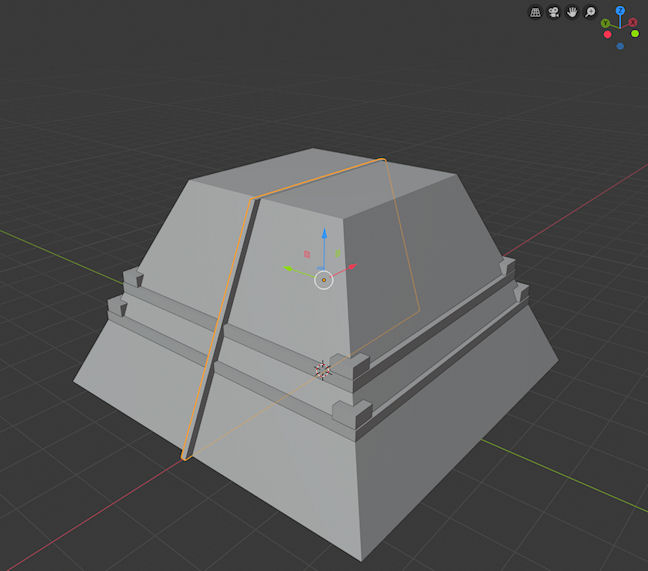The image size is (648, 571).
Task: Click the unlabeled red dot on navigation gizmo
Action: [x=607, y=35]
